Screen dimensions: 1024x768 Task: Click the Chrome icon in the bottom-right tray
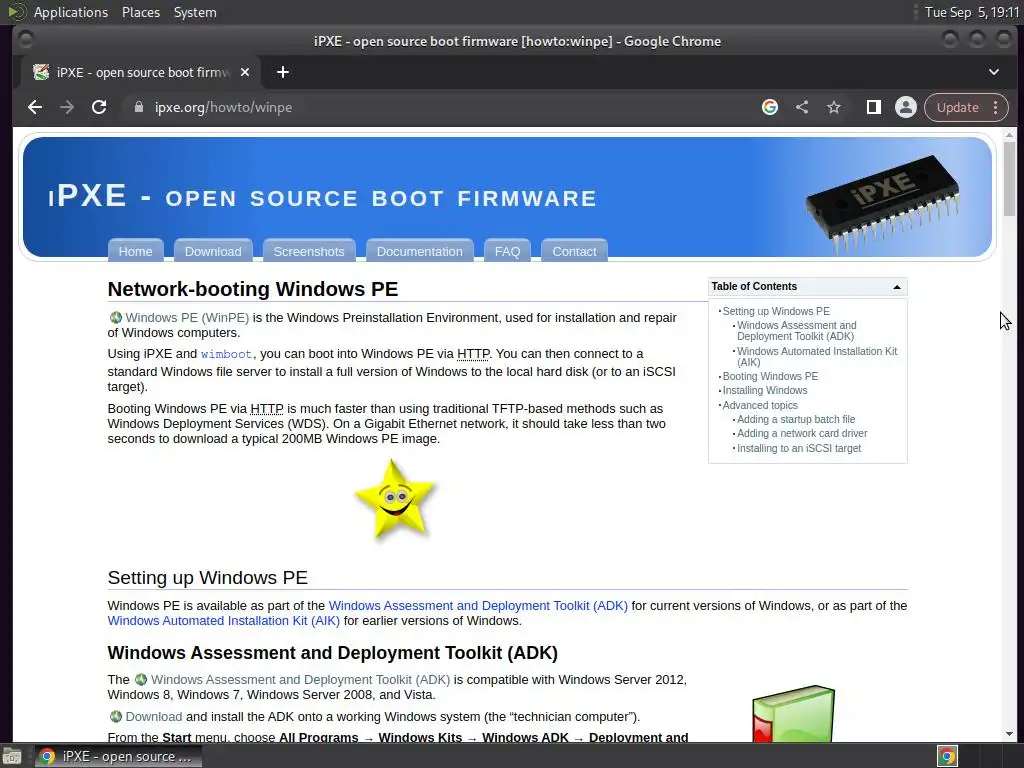pos(947,756)
